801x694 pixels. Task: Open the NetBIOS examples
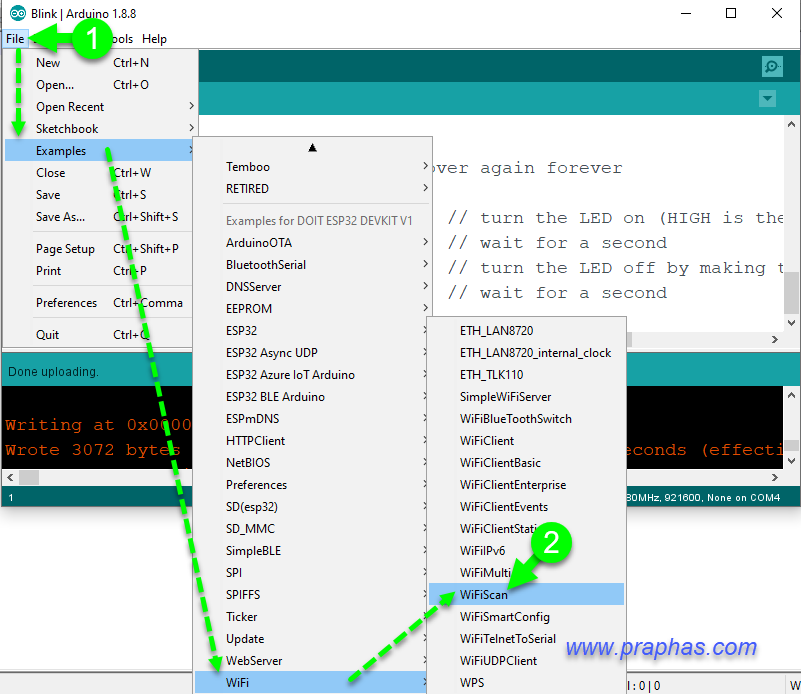click(x=311, y=462)
